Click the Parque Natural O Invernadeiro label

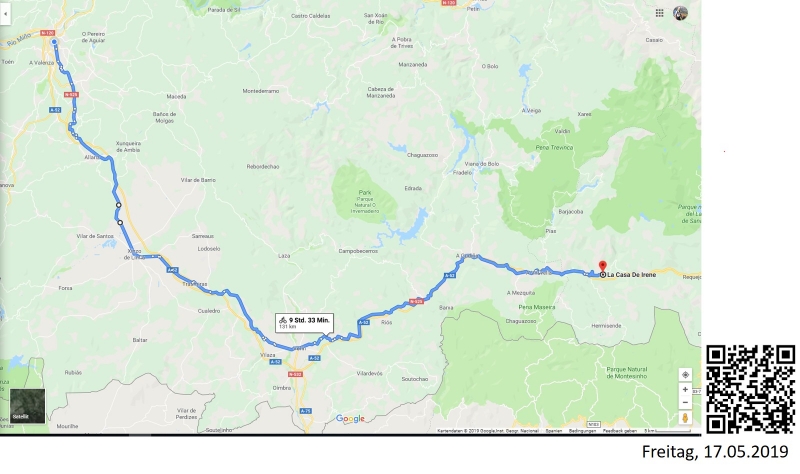(365, 202)
